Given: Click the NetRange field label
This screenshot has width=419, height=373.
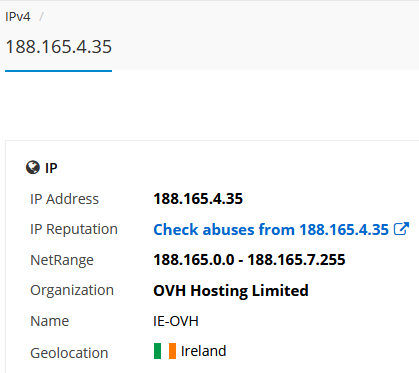Looking at the screenshot, I should pos(62,260).
